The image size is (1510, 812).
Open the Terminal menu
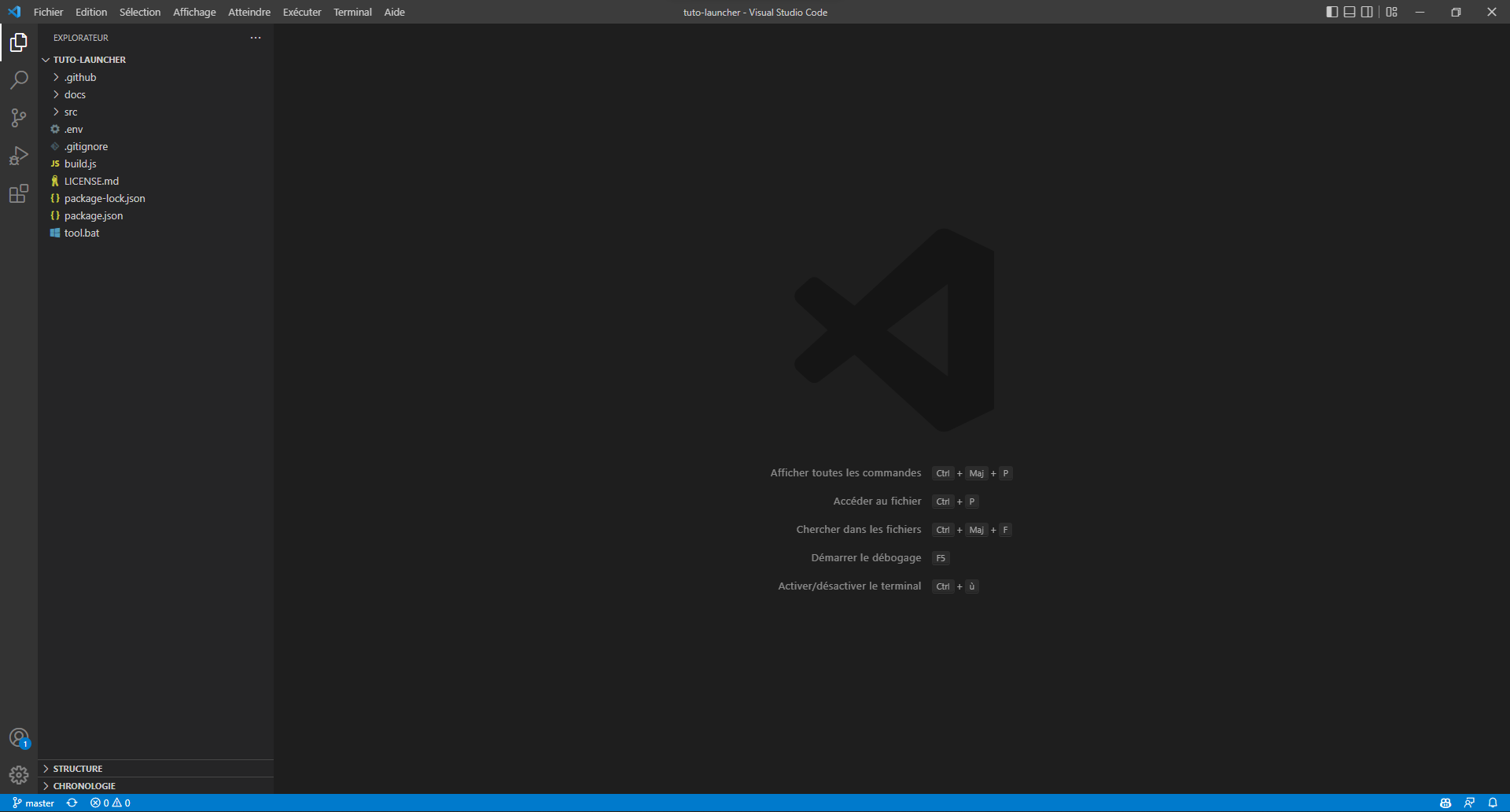pos(352,12)
